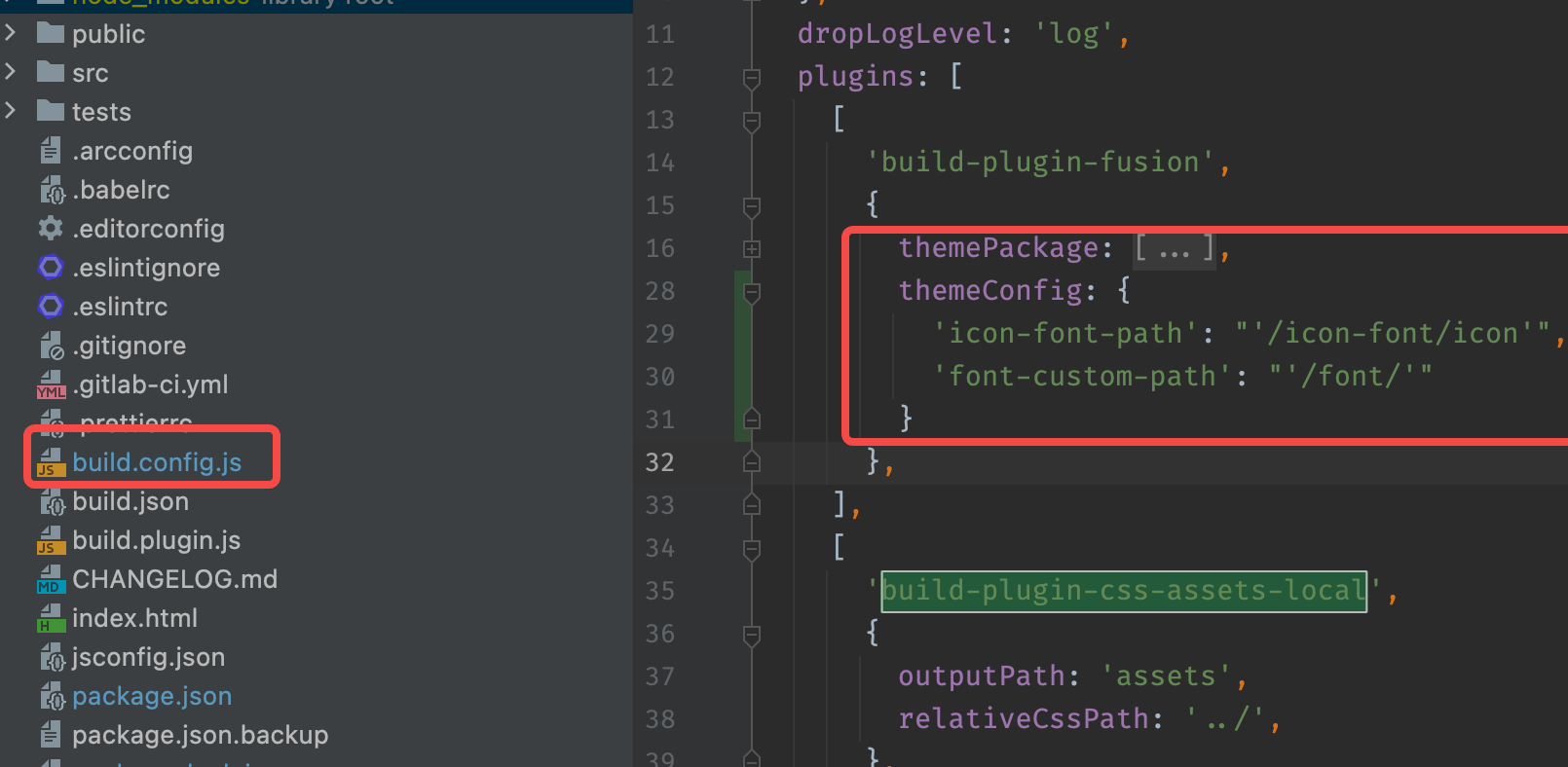Image resolution: width=1568 pixels, height=767 pixels.
Task: Click the CHANGELOG.md markdown icon
Action: coord(51,580)
